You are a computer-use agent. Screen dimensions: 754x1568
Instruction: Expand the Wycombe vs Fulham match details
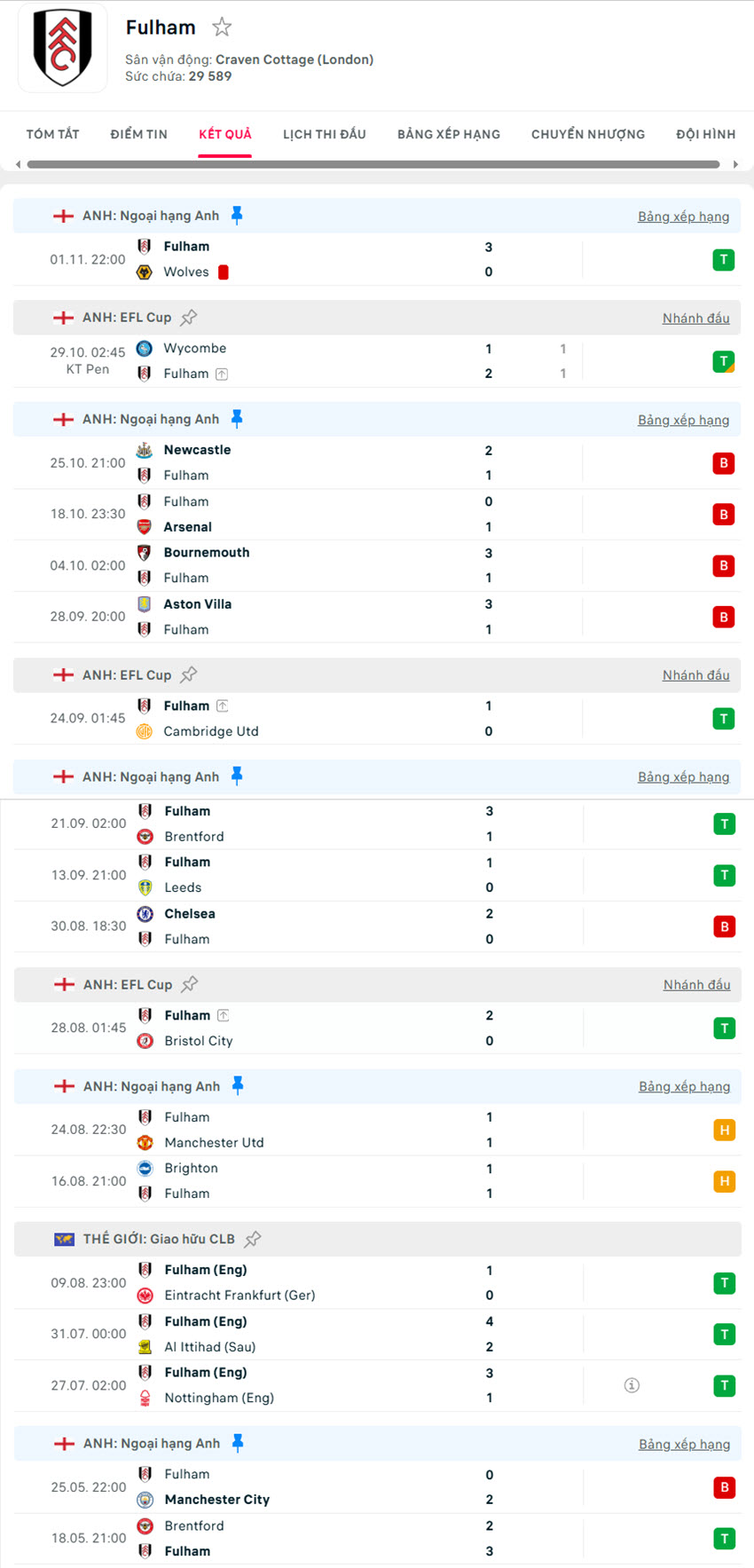pos(373,361)
